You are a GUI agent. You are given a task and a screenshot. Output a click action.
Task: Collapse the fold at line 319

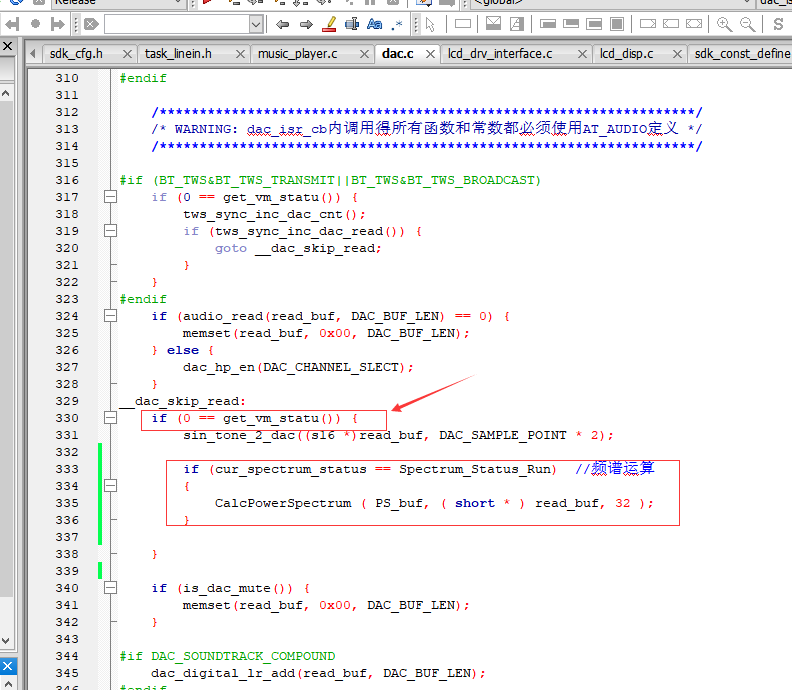pos(110,231)
